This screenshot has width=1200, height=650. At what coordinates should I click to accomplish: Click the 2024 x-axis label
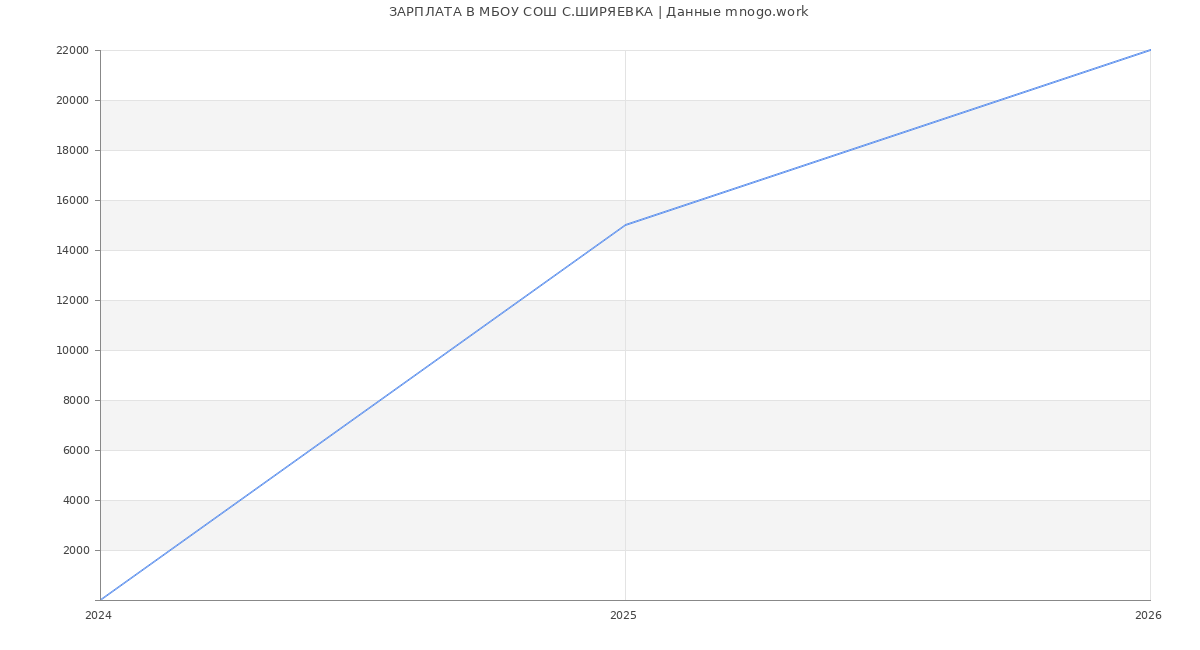tap(98, 616)
